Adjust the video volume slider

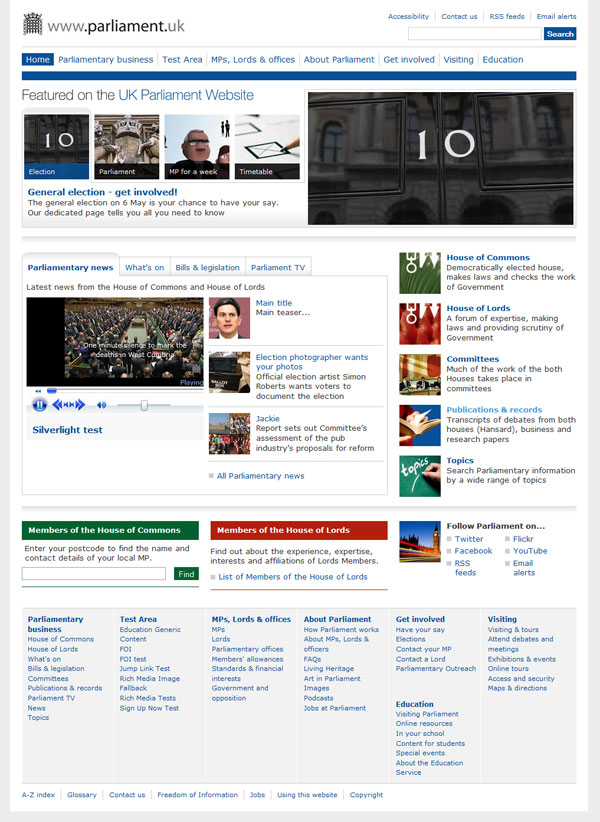pos(144,405)
